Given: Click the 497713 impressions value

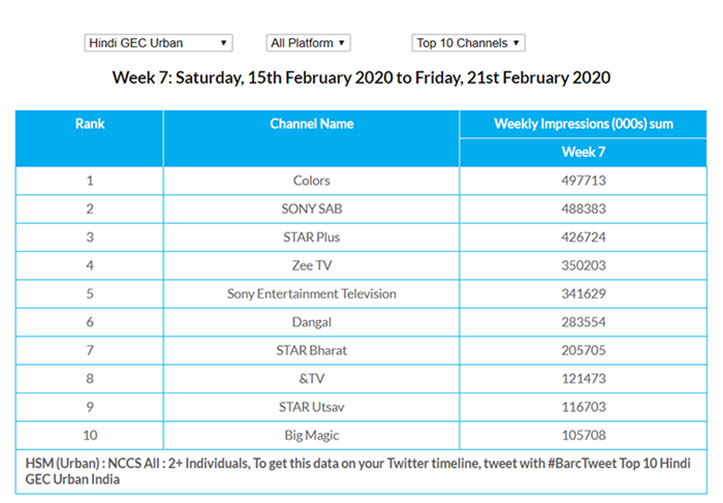Looking at the screenshot, I should pyautogui.click(x=583, y=181).
